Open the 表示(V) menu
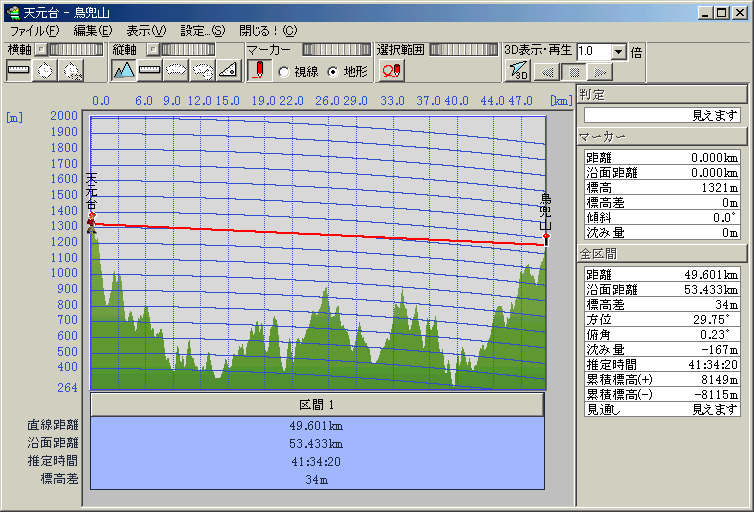This screenshot has width=754, height=512. pyautogui.click(x=146, y=30)
